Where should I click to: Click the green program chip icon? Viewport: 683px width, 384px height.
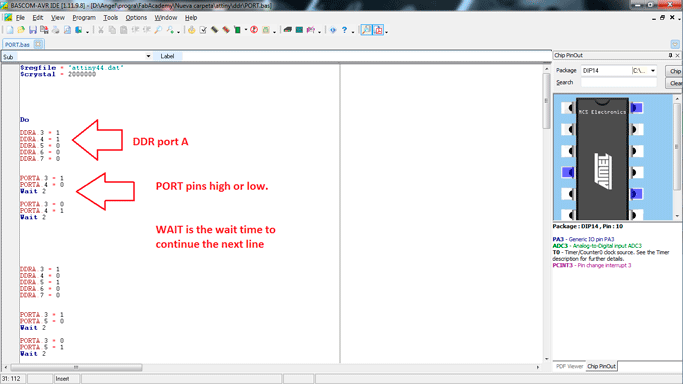click(237, 30)
